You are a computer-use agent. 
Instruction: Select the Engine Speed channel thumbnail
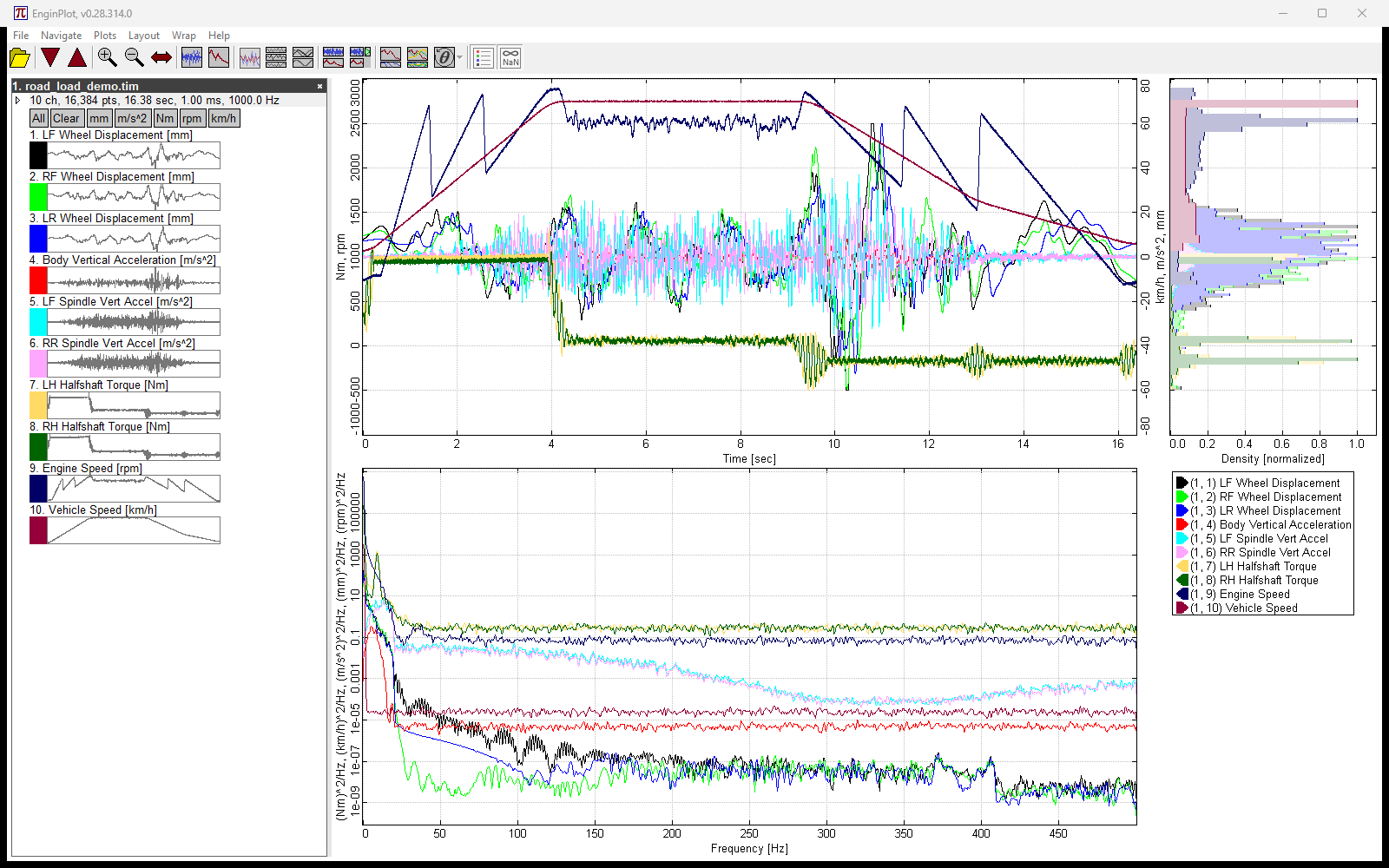tap(134, 489)
